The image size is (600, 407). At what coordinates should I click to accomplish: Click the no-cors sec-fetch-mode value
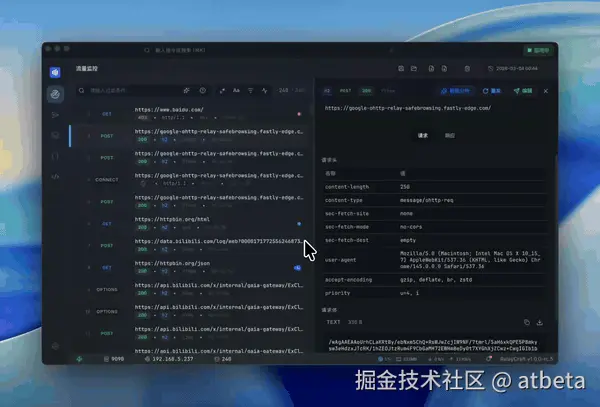coord(411,227)
